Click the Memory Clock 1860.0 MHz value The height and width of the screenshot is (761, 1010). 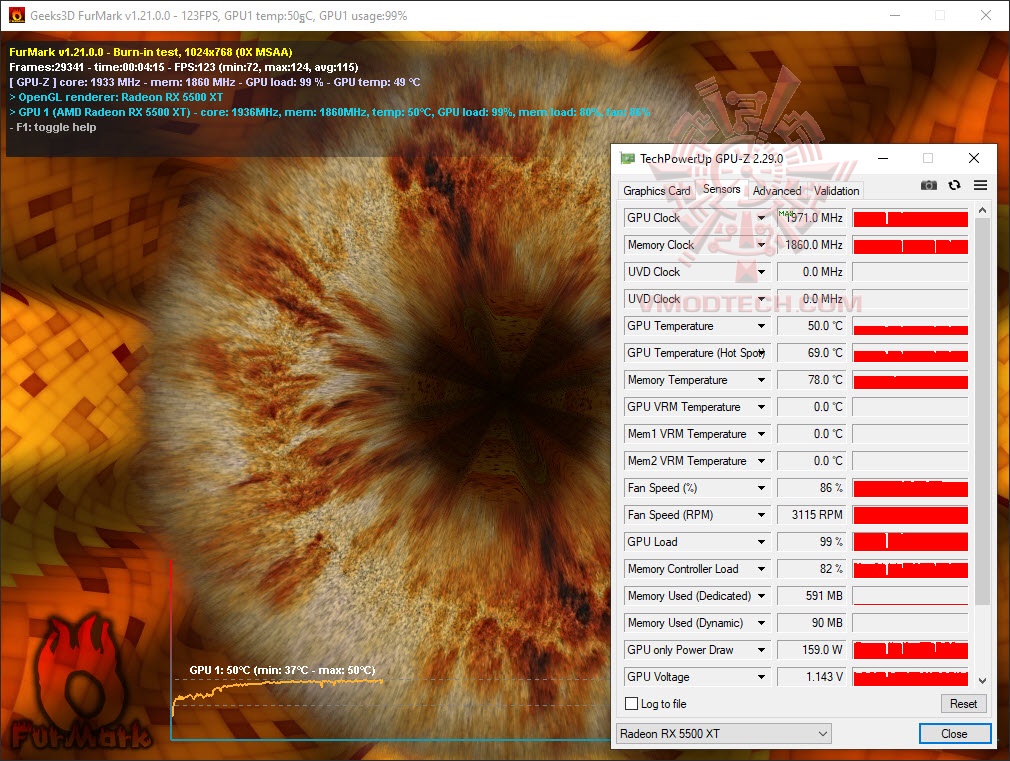point(812,245)
